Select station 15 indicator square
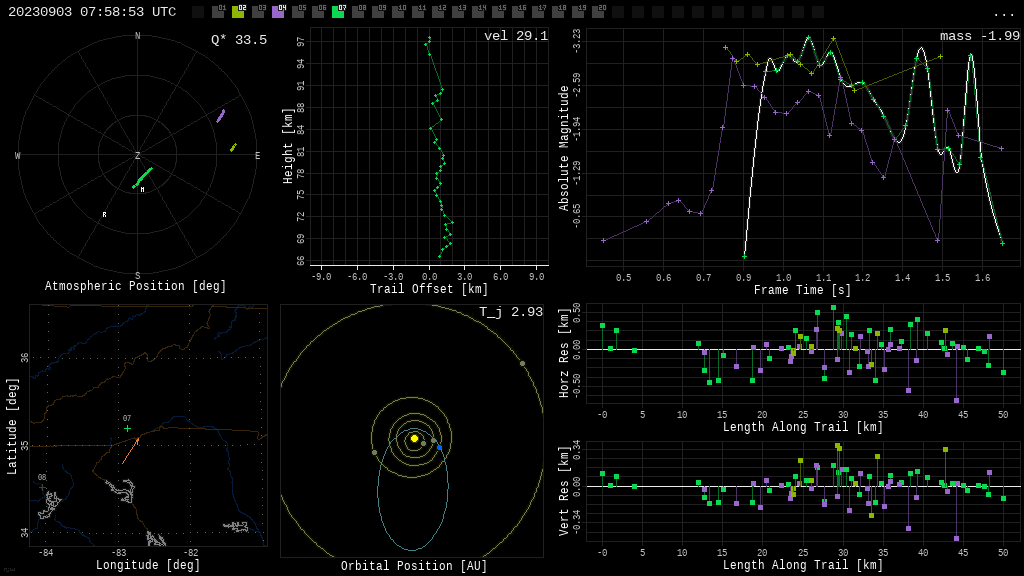Viewport: 1024px width, 576px height. (498, 11)
